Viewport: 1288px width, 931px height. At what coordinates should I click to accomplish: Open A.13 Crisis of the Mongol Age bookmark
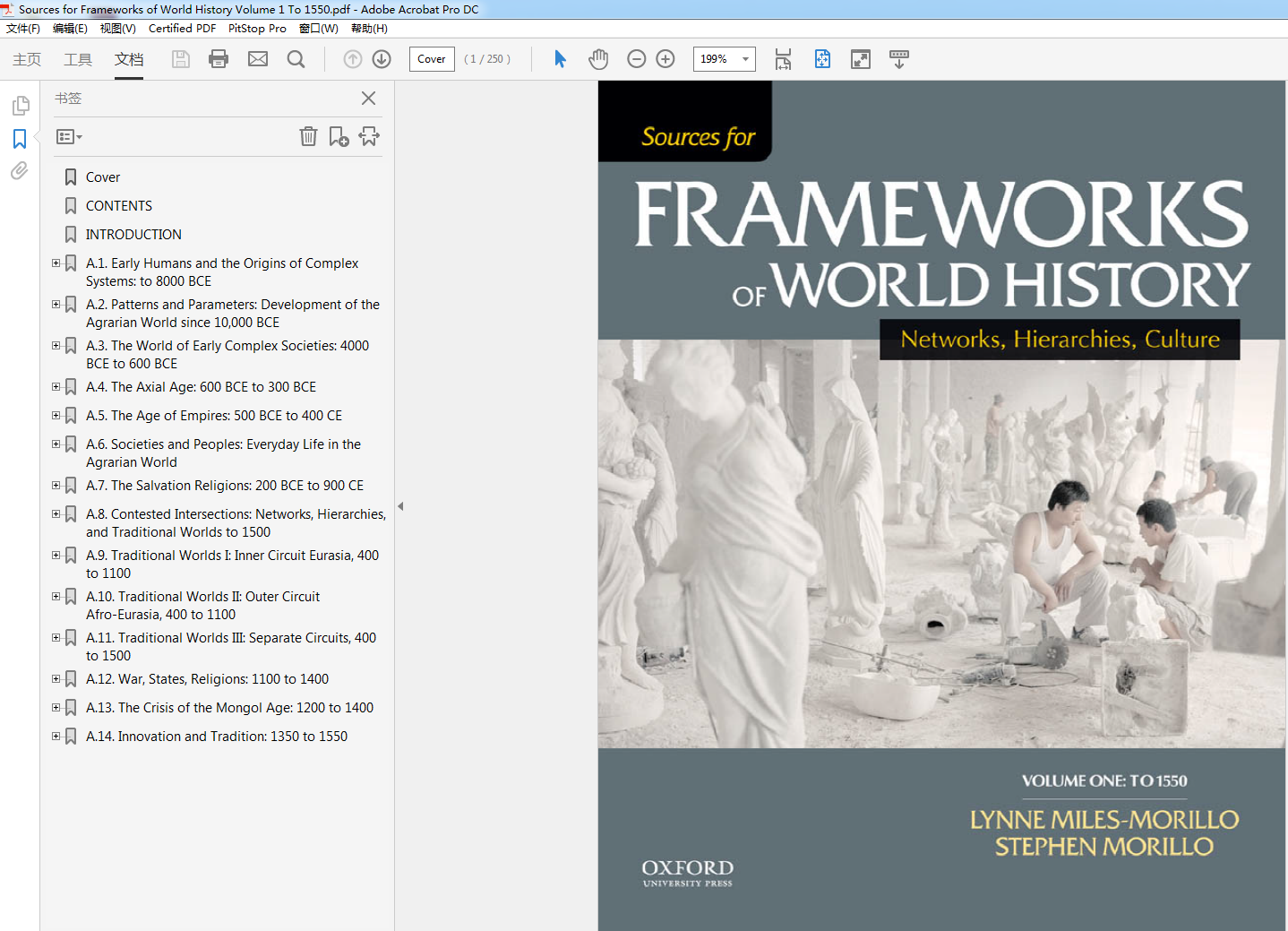(229, 708)
